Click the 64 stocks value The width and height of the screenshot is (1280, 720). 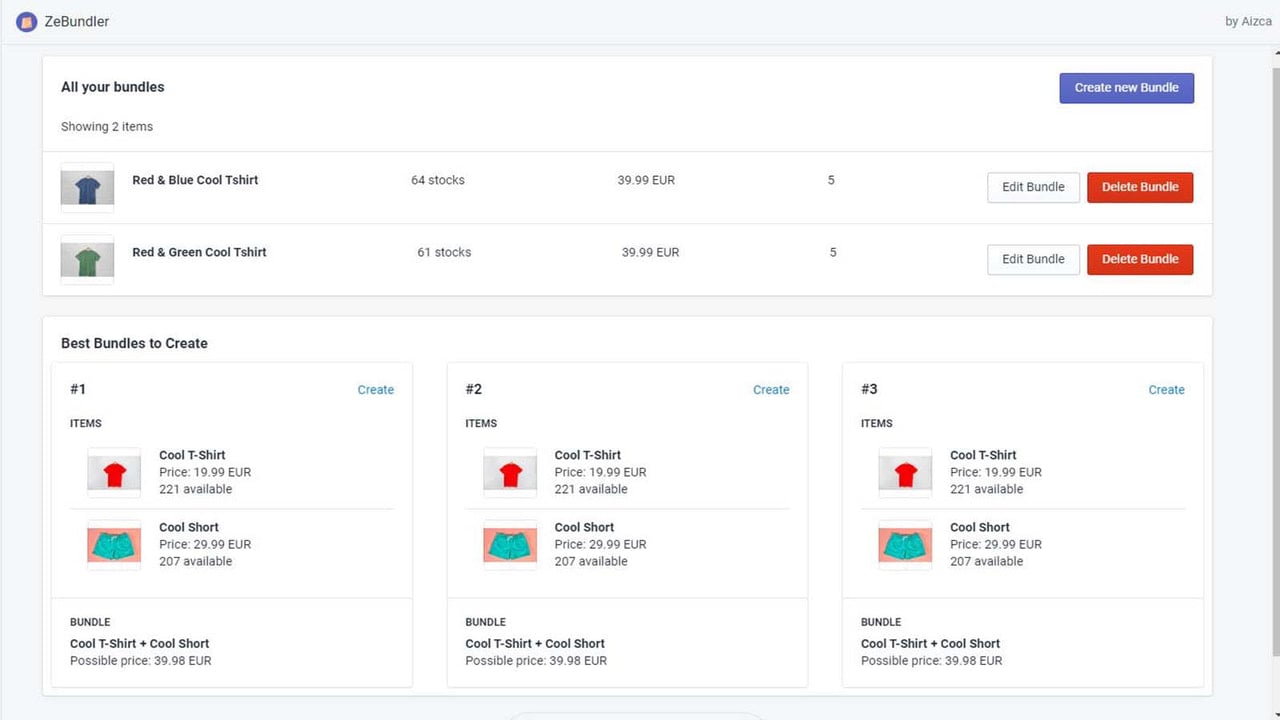[438, 180]
